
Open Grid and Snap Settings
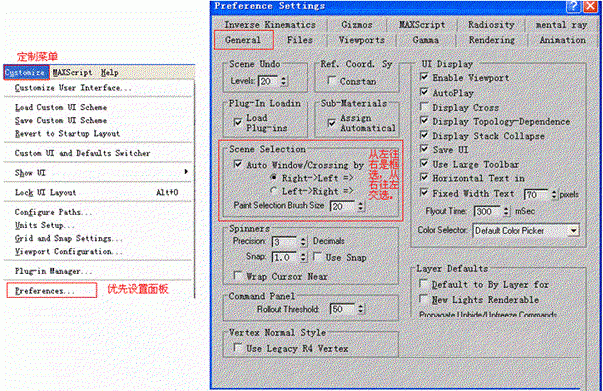(x=68, y=238)
